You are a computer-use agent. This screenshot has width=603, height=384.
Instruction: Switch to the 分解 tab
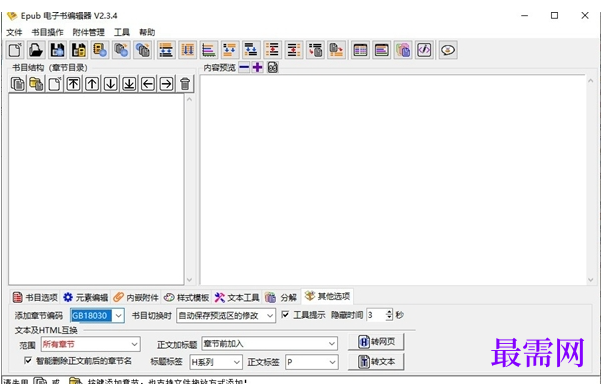coord(281,297)
